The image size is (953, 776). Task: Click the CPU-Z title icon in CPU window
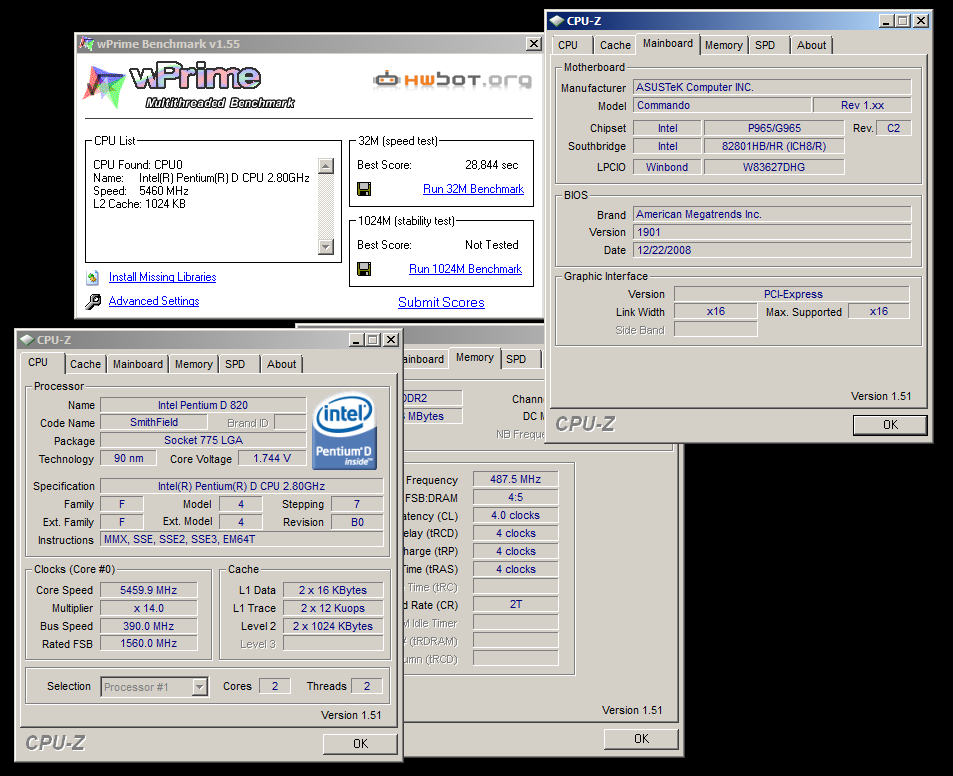click(27, 340)
